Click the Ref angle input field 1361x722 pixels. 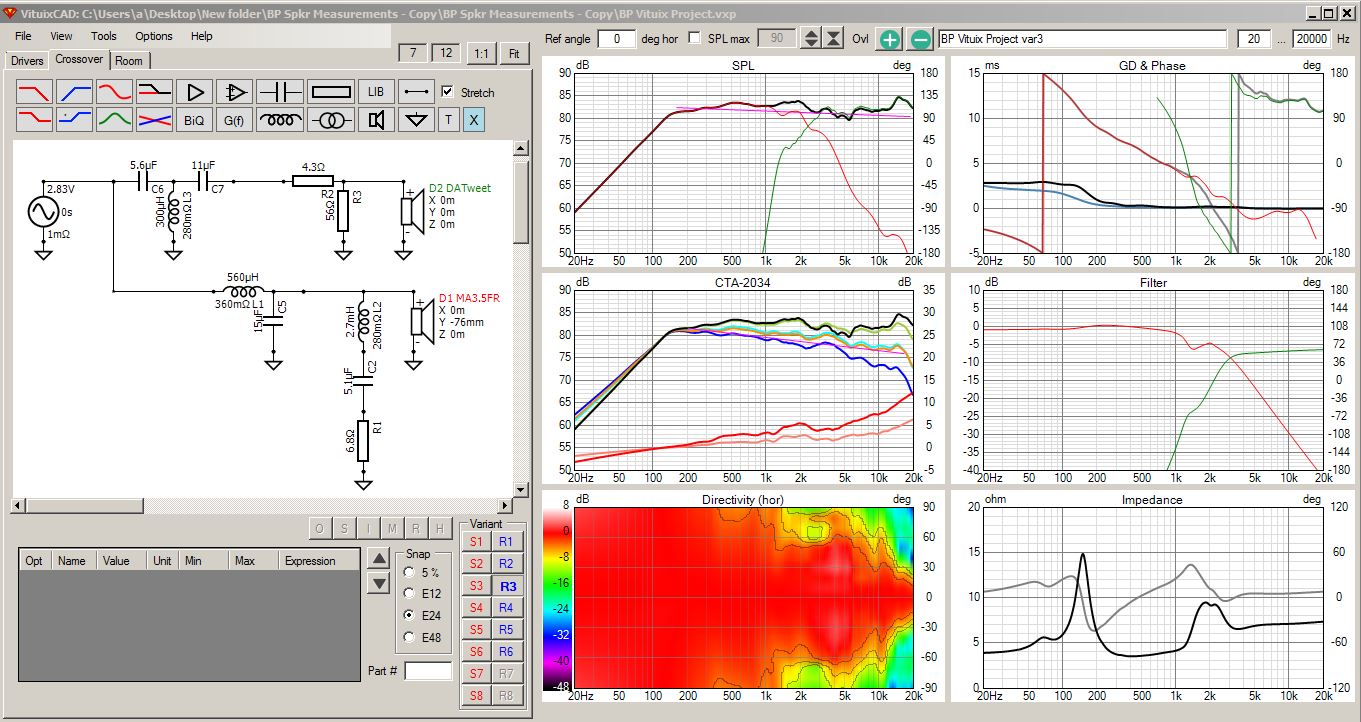tap(616, 39)
